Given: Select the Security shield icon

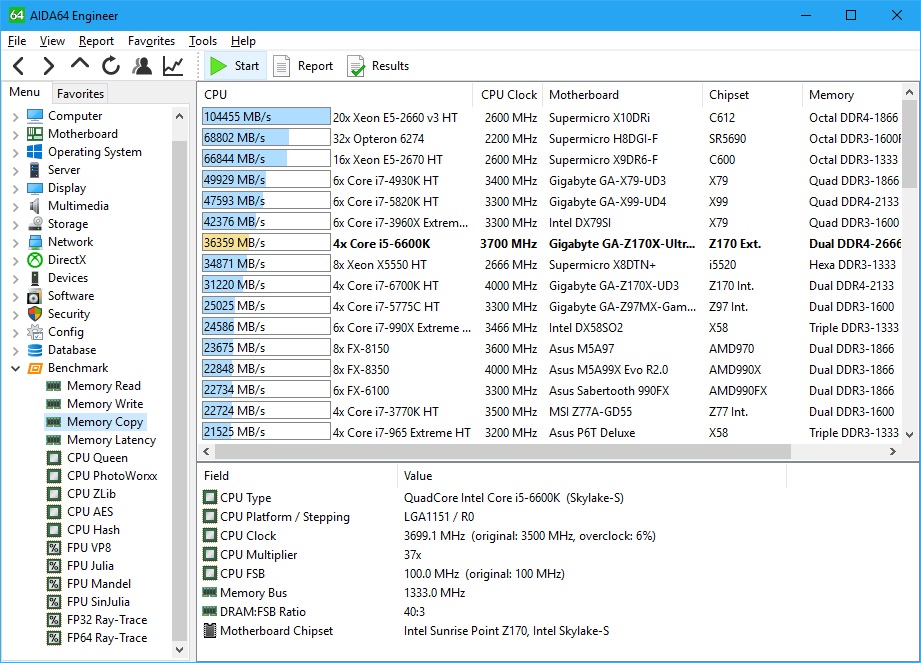Looking at the screenshot, I should [x=35, y=314].
